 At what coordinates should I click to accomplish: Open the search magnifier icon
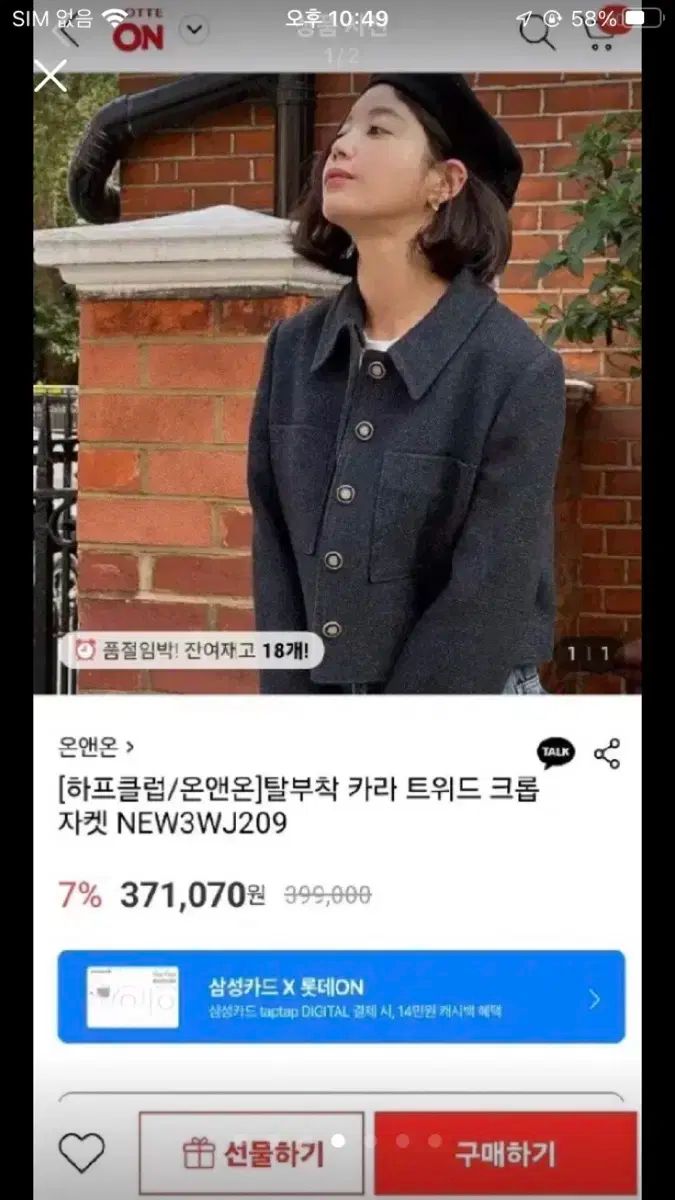pos(537,32)
